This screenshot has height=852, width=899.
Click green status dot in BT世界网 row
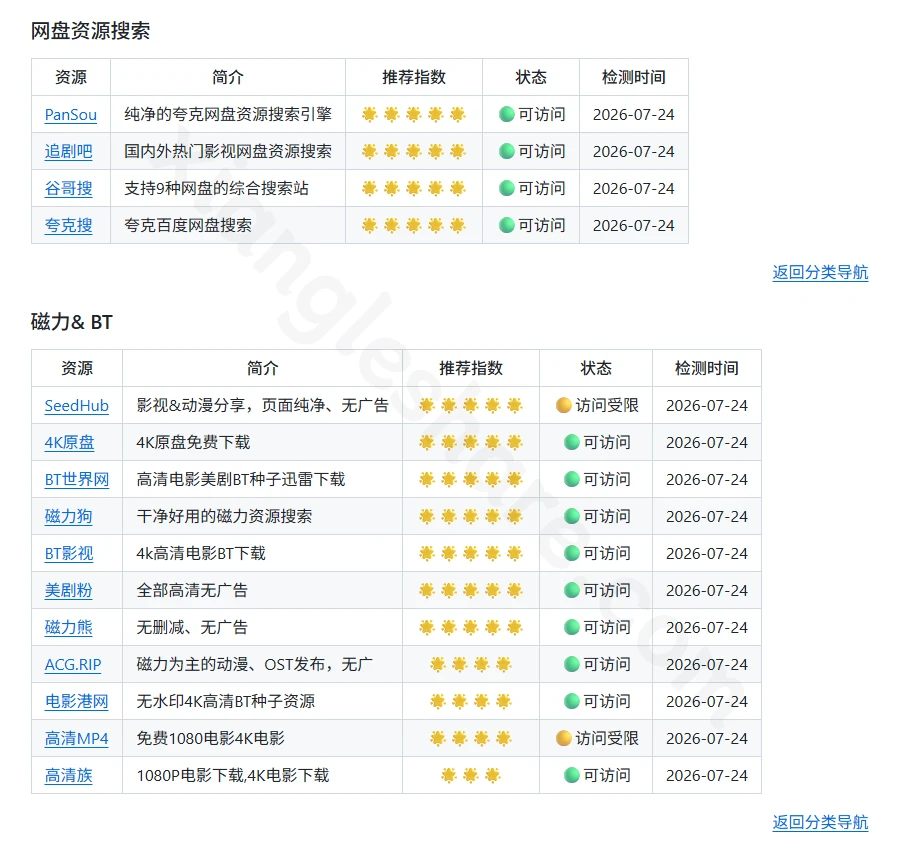pyautogui.click(x=572, y=479)
